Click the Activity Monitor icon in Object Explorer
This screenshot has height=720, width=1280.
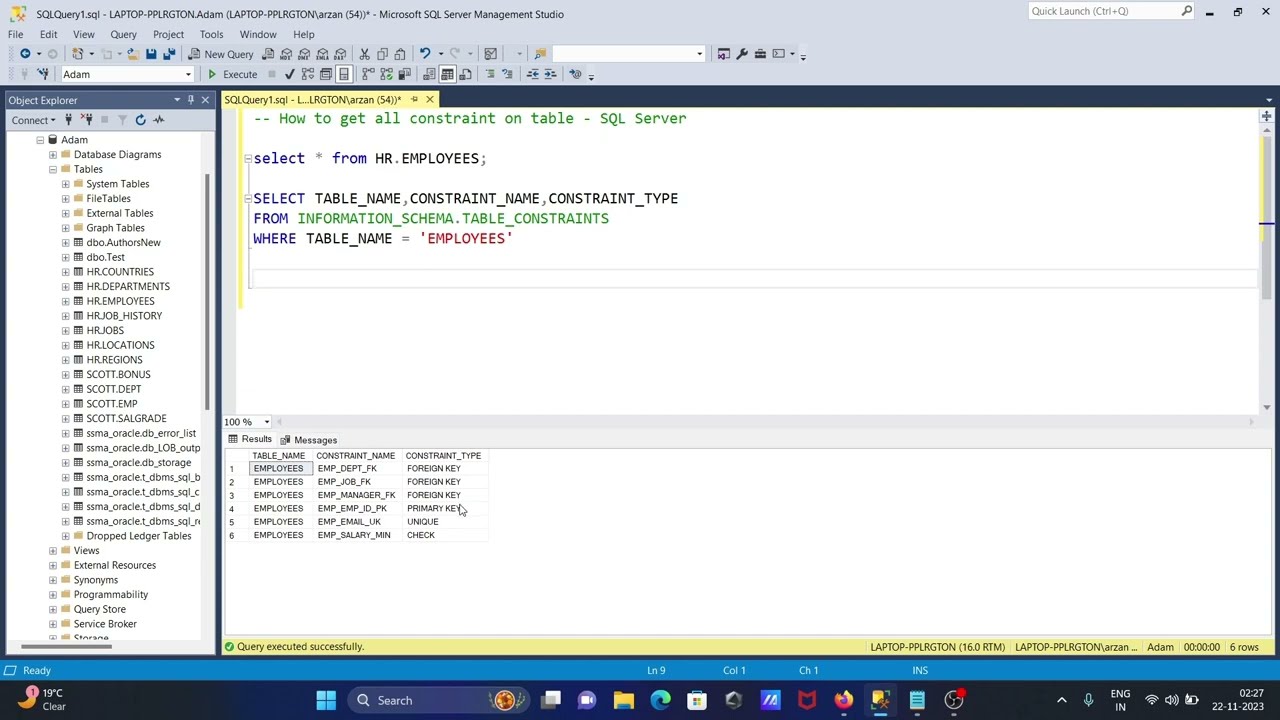pyautogui.click(x=158, y=120)
